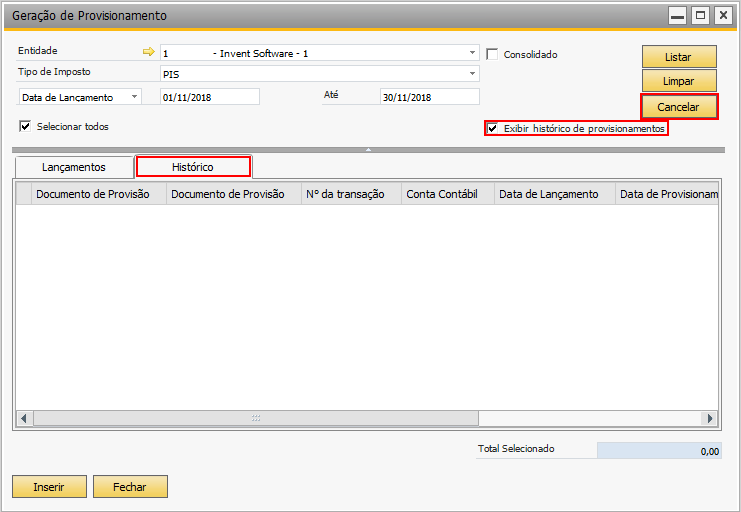Click the Limpar button
Viewport: 741px width, 512px height.
pos(679,81)
